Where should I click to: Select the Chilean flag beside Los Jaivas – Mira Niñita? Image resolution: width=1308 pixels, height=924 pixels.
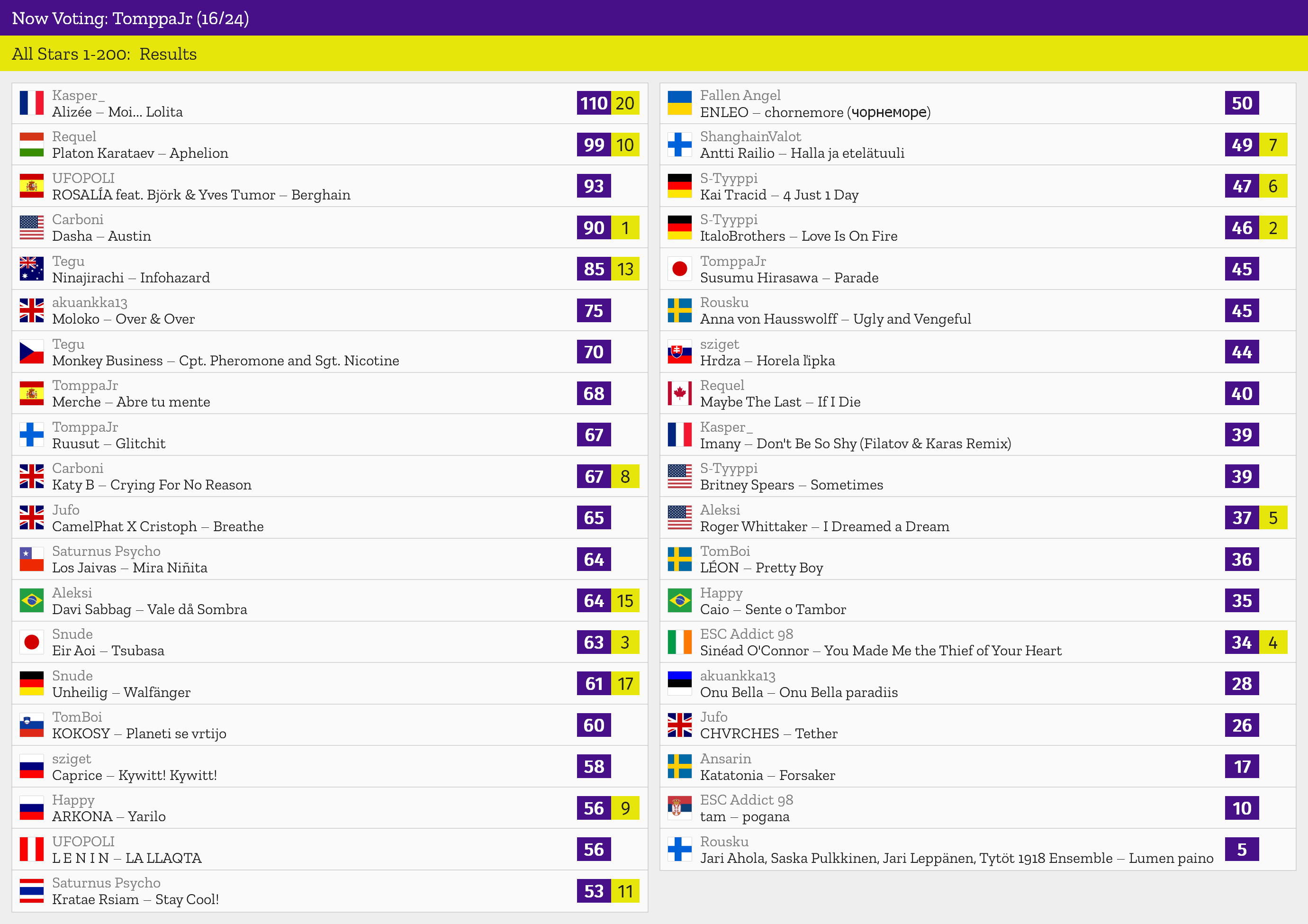click(31, 560)
